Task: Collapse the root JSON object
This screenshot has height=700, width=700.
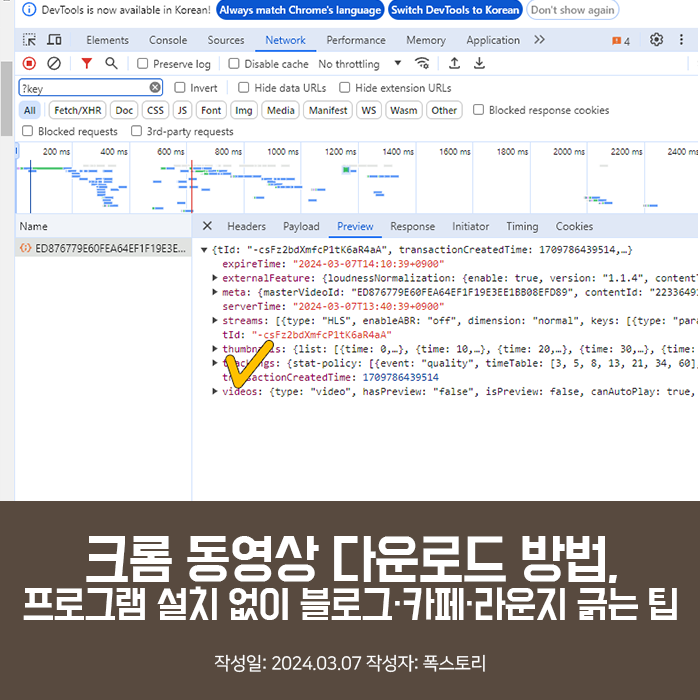Action: click(204, 250)
